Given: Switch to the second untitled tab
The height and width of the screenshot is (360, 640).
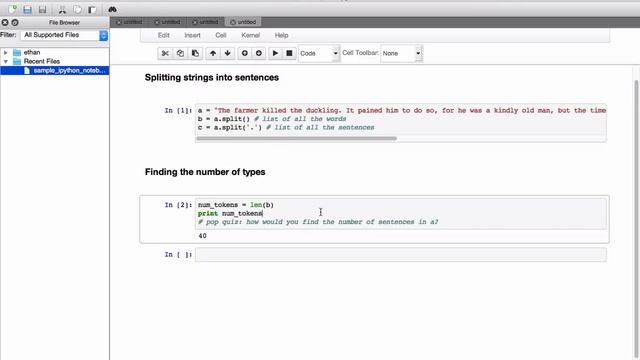Looking at the screenshot, I should click(167, 22).
